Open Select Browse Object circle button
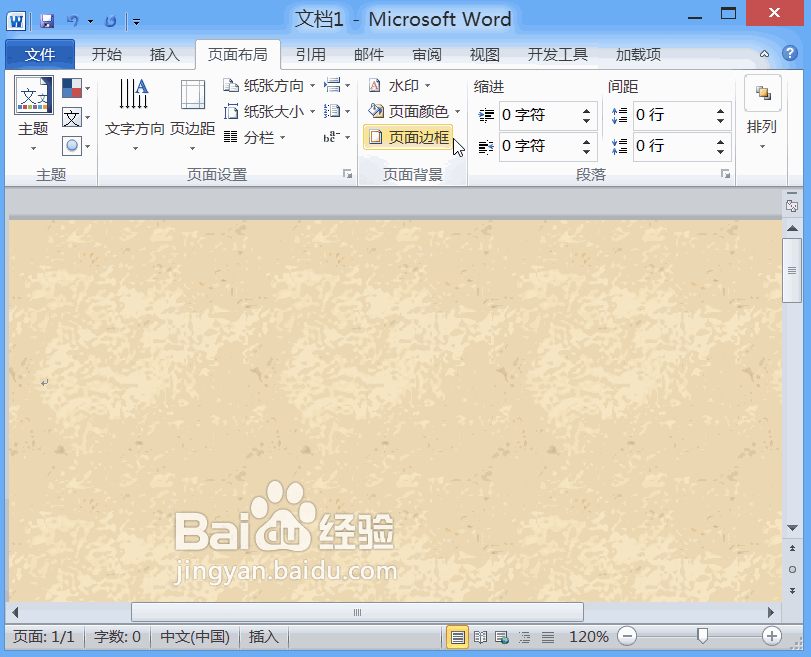 point(792,570)
